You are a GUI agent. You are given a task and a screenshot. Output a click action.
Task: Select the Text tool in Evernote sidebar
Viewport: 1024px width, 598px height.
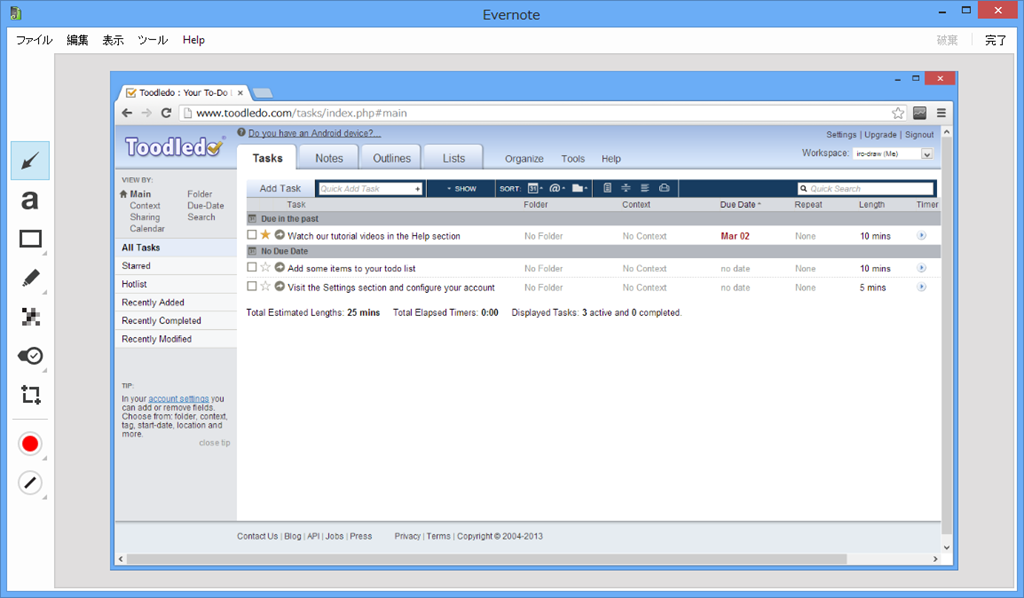(30, 200)
